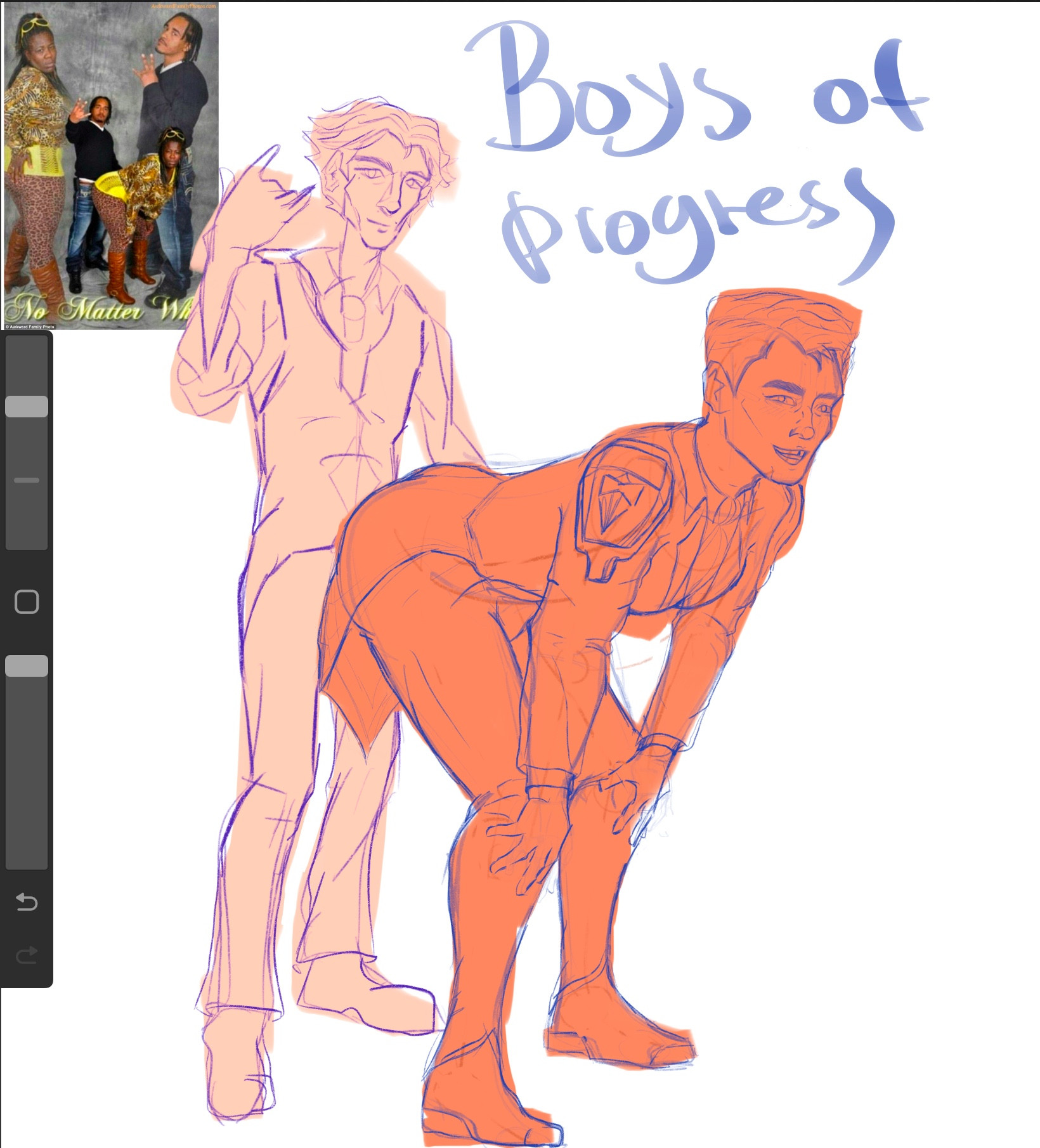Tap the square modify button in sidebar
The height and width of the screenshot is (1148, 1040).
click(27, 601)
